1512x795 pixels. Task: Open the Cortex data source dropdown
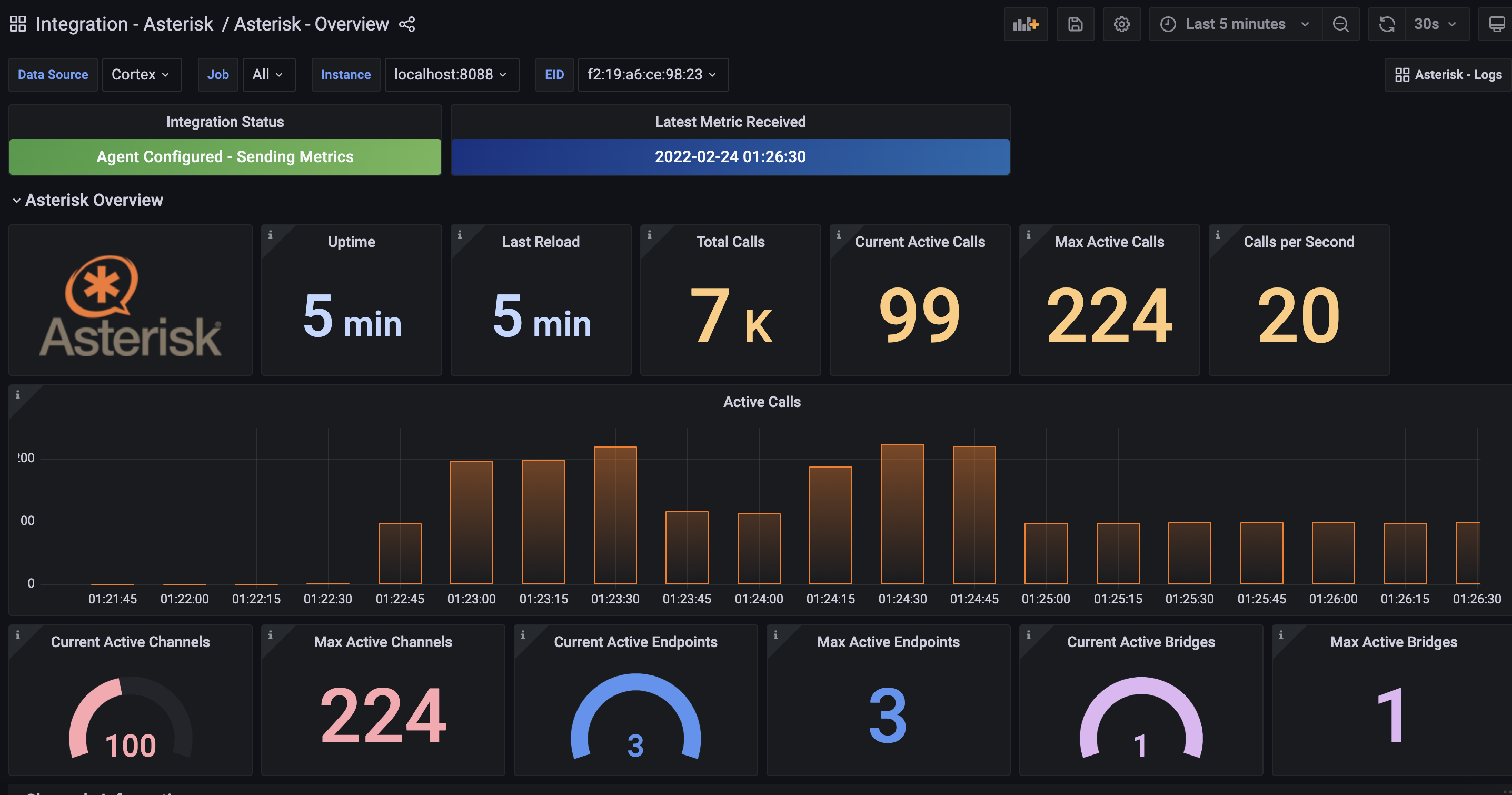(141, 75)
